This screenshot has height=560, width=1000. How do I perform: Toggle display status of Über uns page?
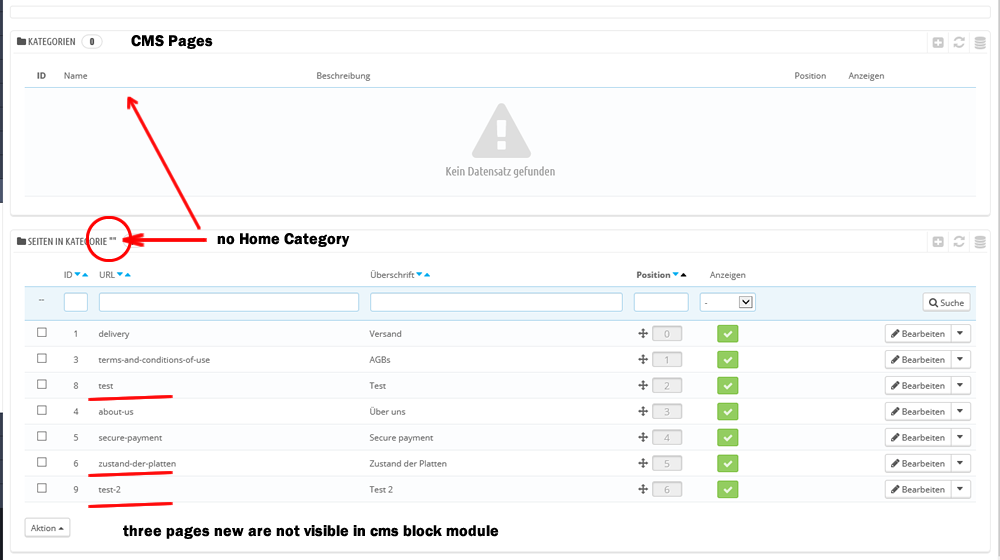pos(728,411)
